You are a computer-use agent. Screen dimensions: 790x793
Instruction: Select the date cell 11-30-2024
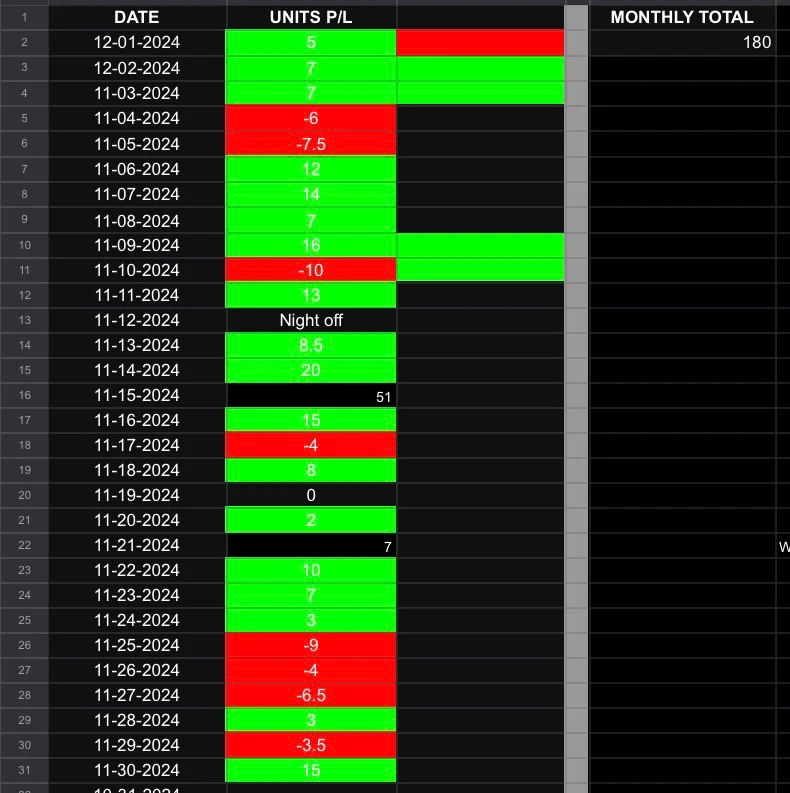click(x=137, y=770)
